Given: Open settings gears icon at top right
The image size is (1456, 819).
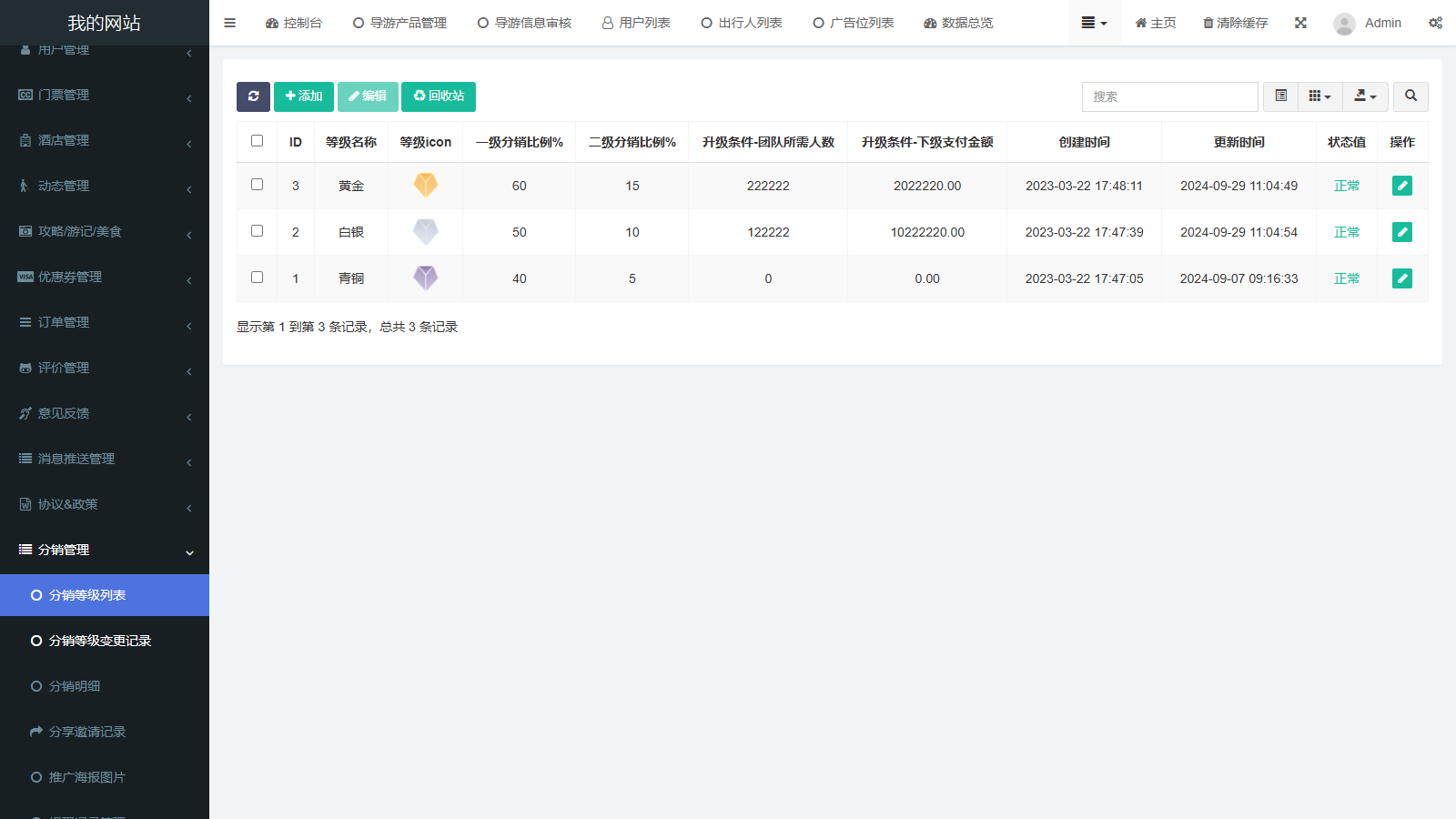Looking at the screenshot, I should [x=1435, y=23].
